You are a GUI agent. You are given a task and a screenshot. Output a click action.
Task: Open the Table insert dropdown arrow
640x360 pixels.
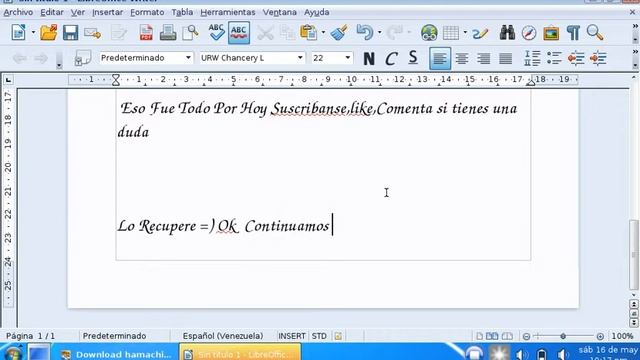465,33
